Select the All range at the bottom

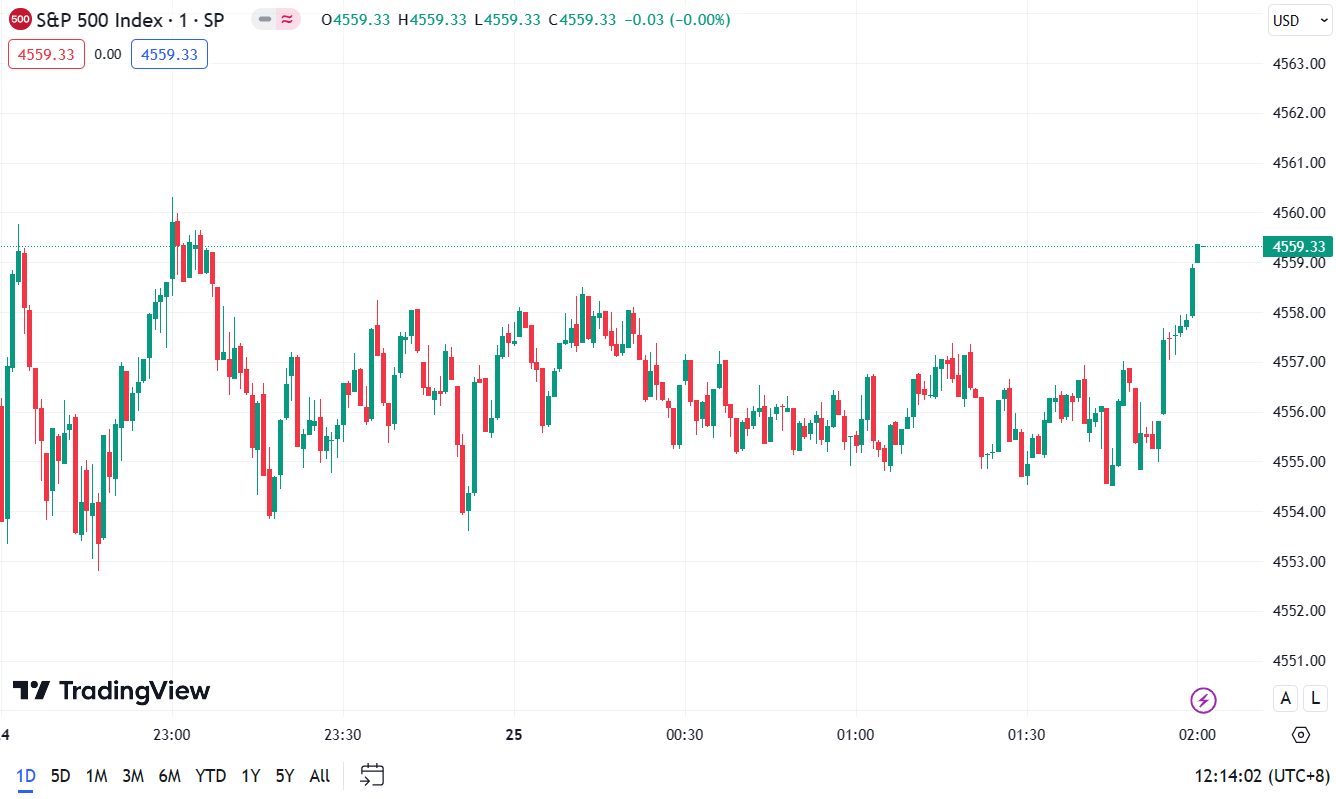pyautogui.click(x=318, y=775)
